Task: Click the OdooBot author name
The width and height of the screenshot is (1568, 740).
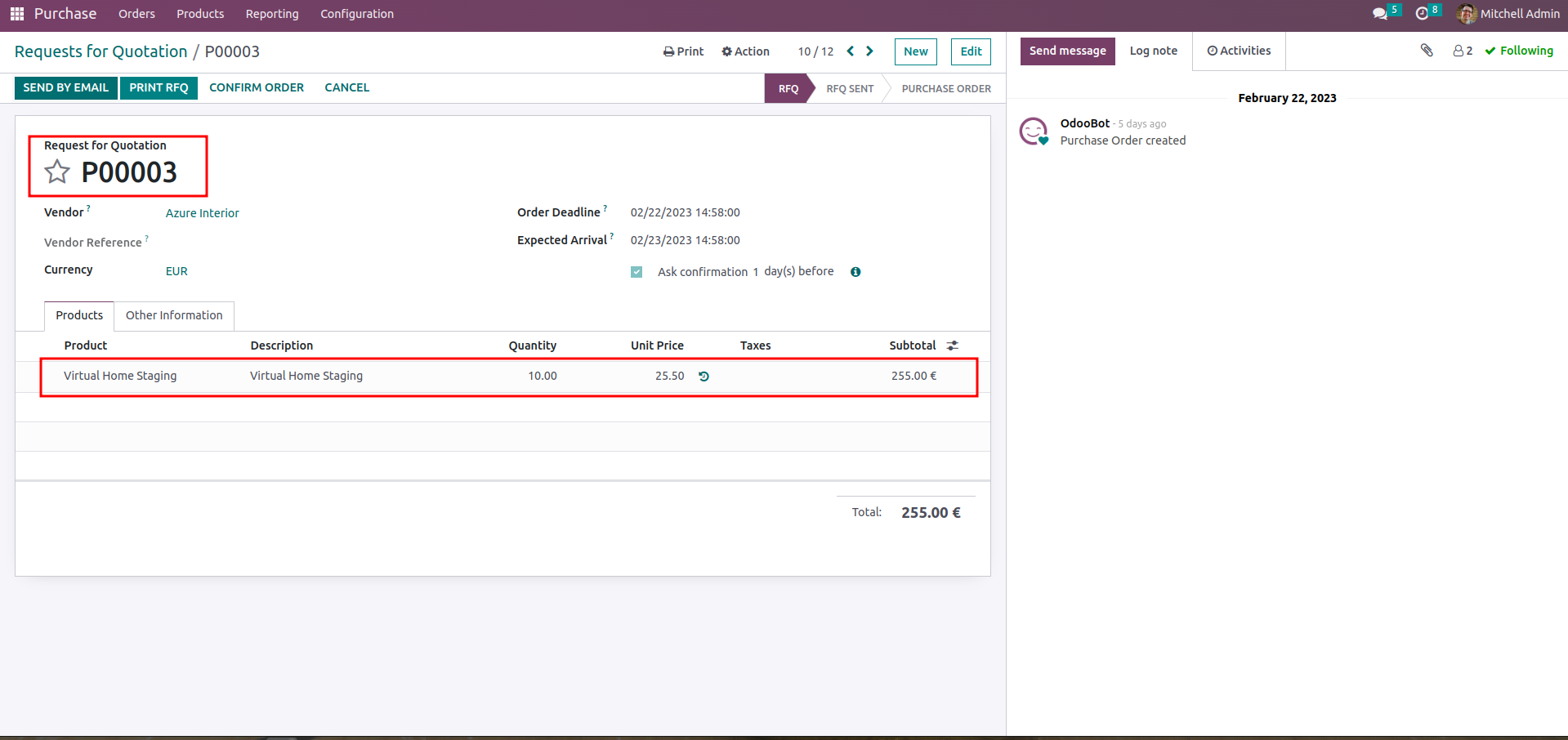Action: 1085,123
